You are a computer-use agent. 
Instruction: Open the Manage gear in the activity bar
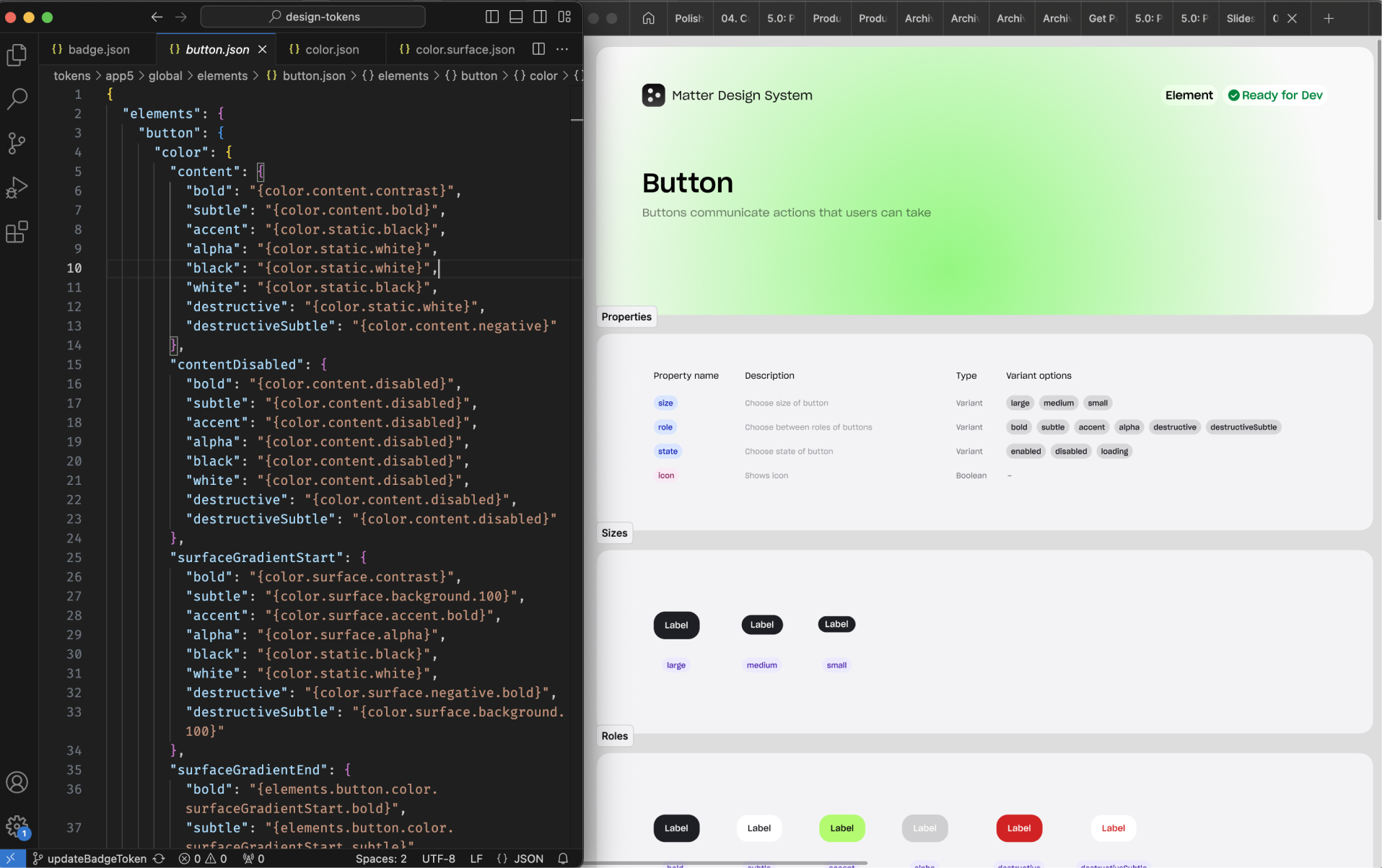pos(17,826)
